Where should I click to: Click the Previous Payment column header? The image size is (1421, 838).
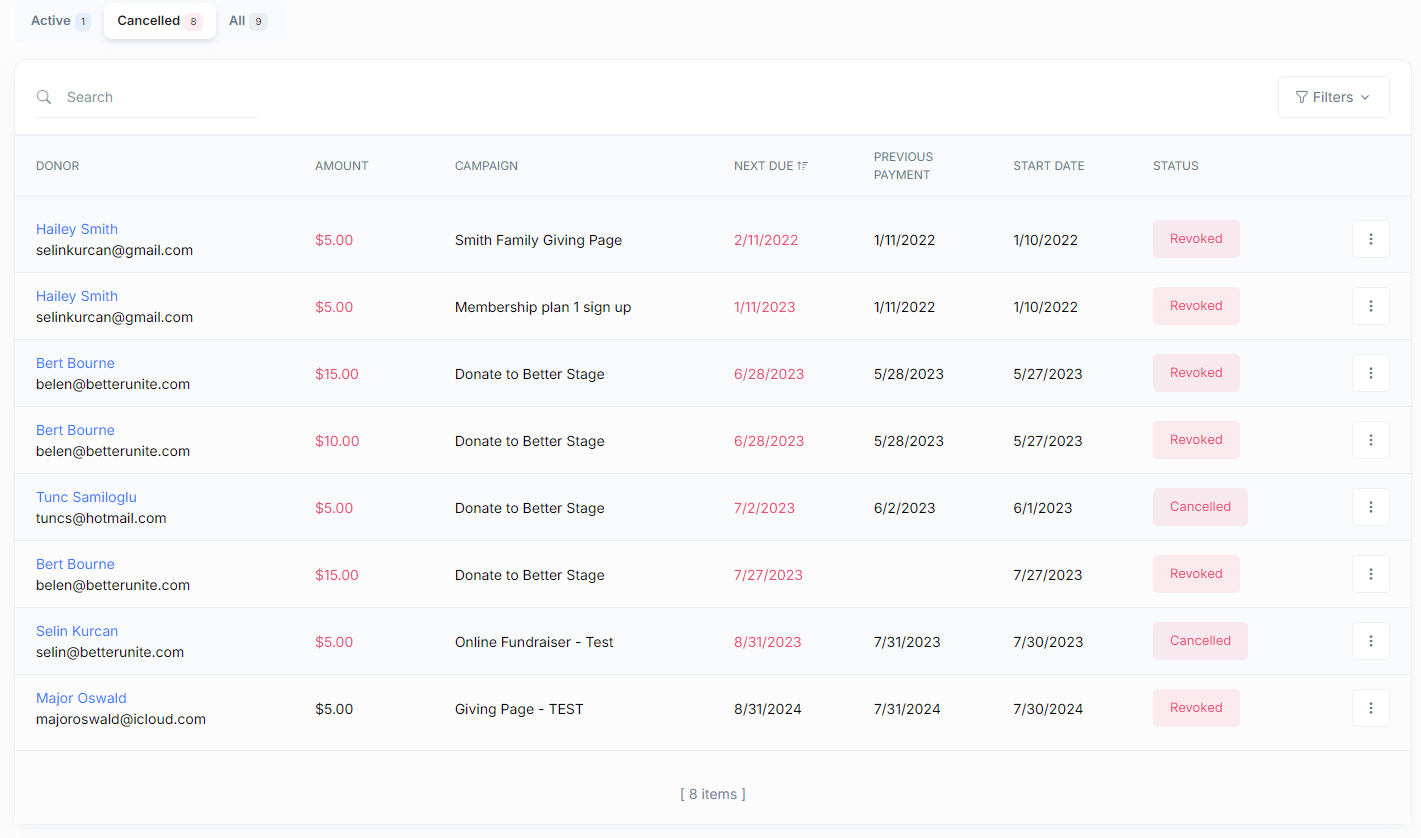coord(903,166)
